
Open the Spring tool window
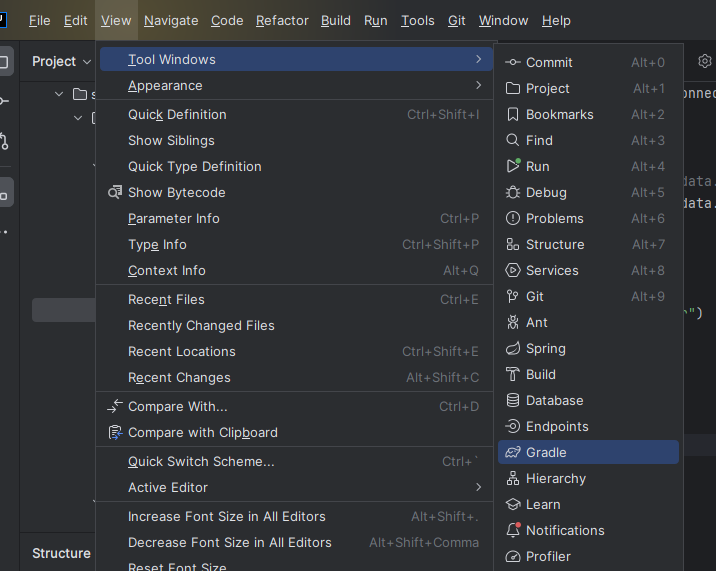point(588,349)
